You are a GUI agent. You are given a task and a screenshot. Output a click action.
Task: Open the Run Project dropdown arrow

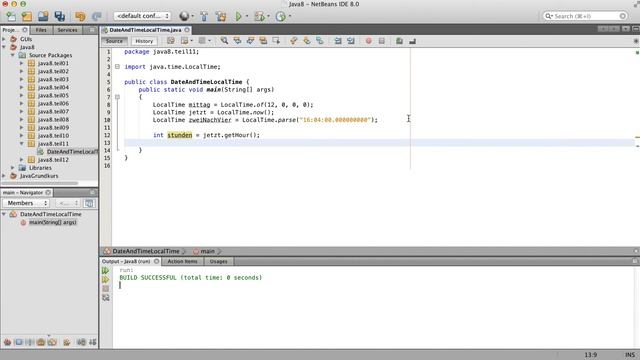247,16
